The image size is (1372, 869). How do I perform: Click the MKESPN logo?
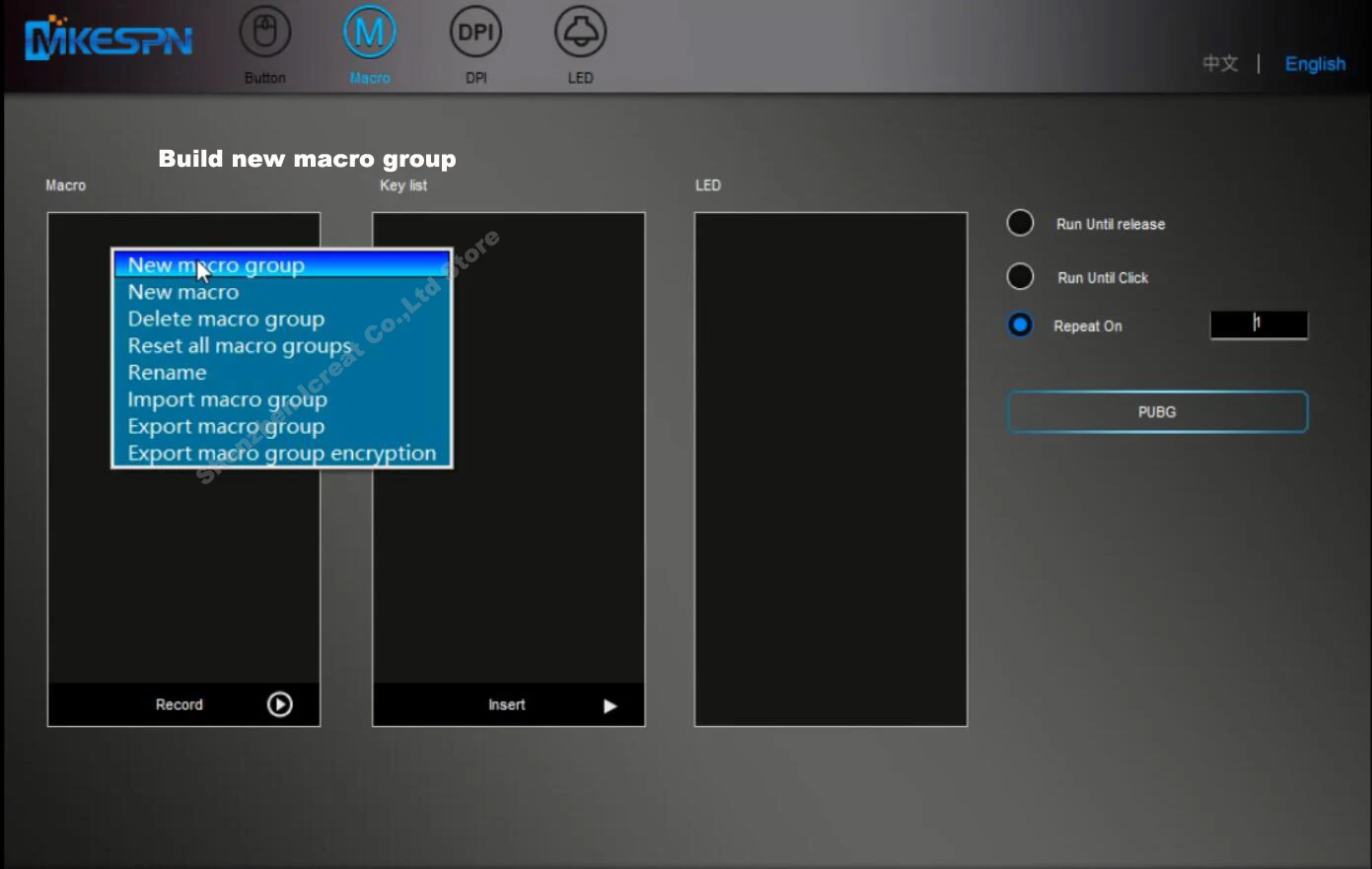coord(108,39)
